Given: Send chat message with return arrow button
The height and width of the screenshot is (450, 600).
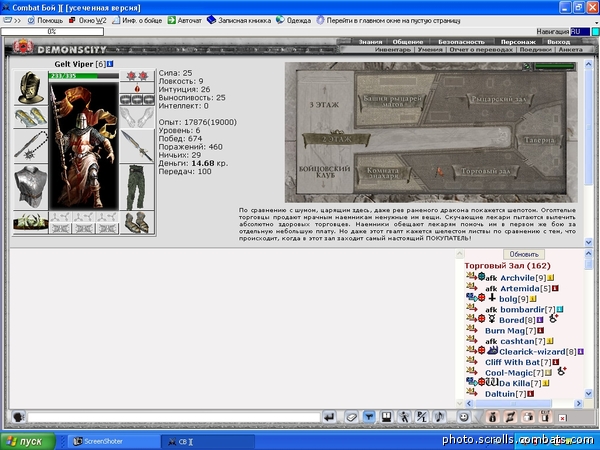Looking at the screenshot, I should point(329,417).
